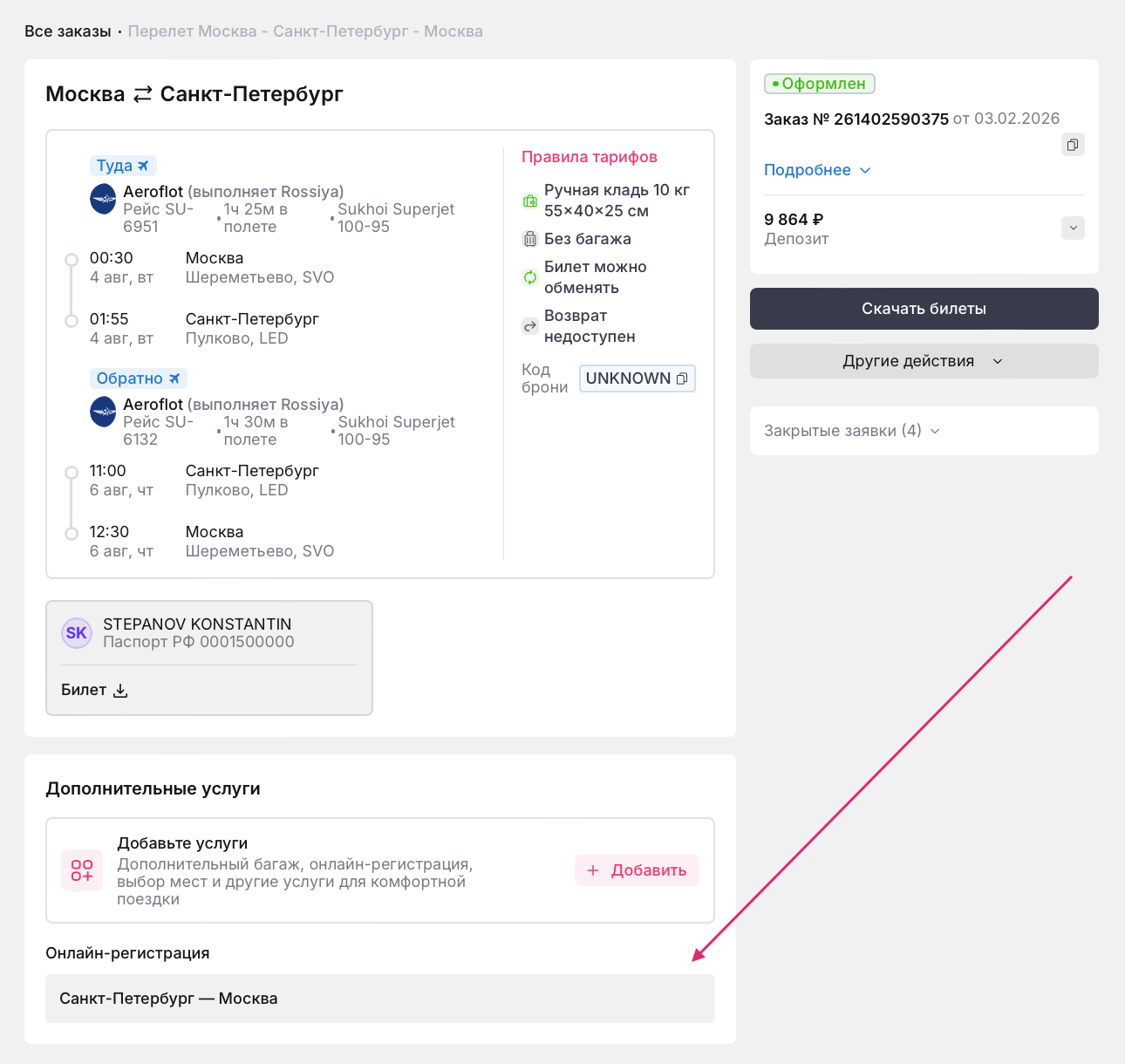The width and height of the screenshot is (1125, 1064).
Task: Click the no baggage icon
Action: [x=529, y=239]
